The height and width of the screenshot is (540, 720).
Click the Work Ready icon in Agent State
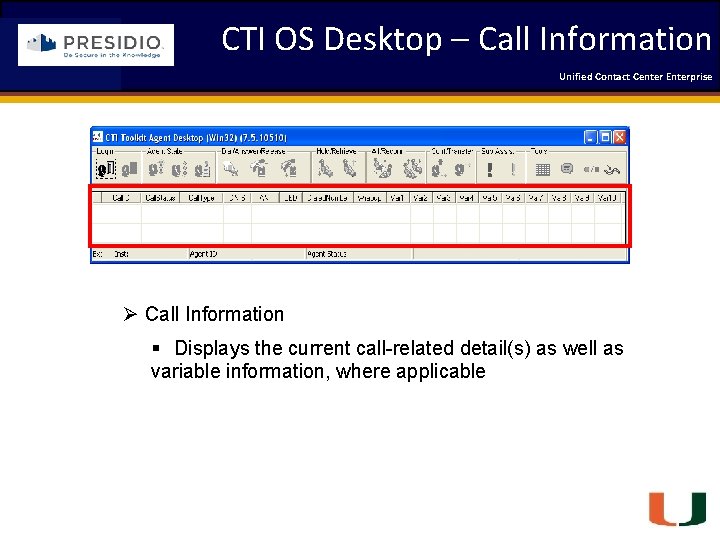click(202, 169)
